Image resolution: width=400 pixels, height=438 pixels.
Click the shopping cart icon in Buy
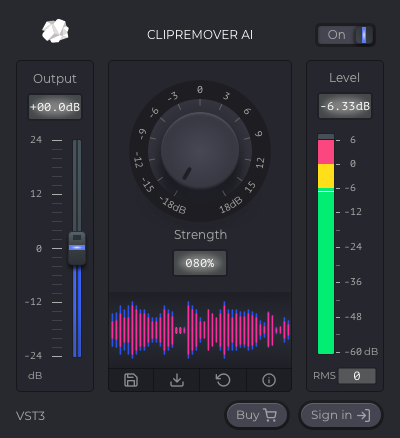pos(270,415)
